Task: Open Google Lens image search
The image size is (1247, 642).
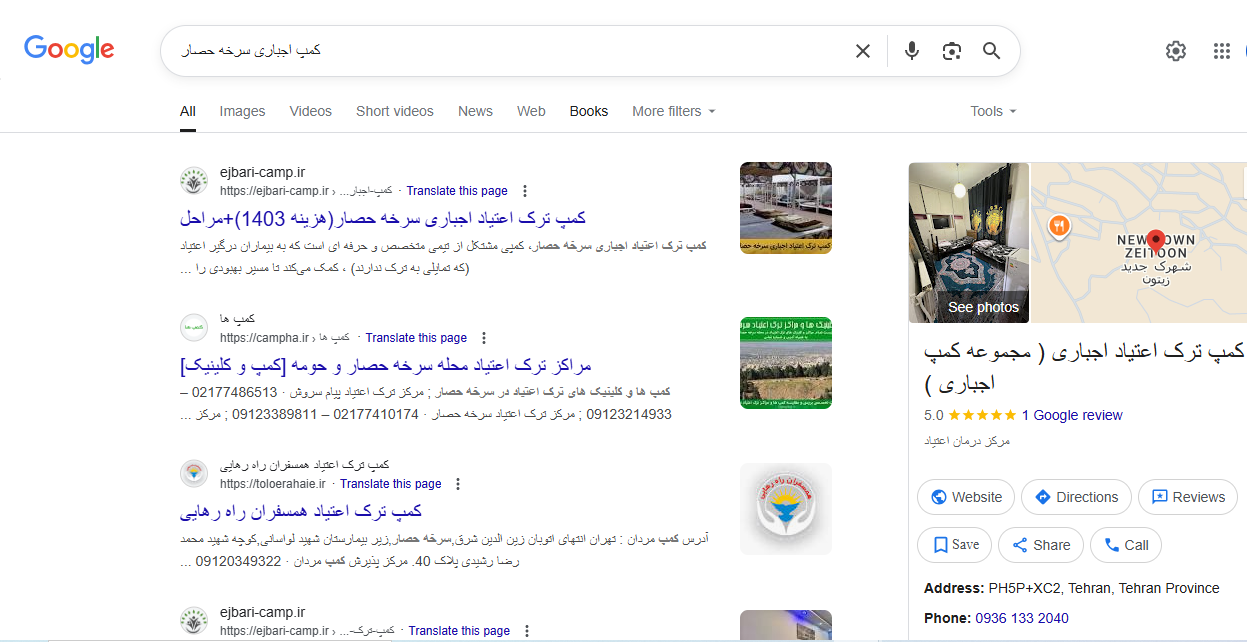Action: [x=951, y=51]
